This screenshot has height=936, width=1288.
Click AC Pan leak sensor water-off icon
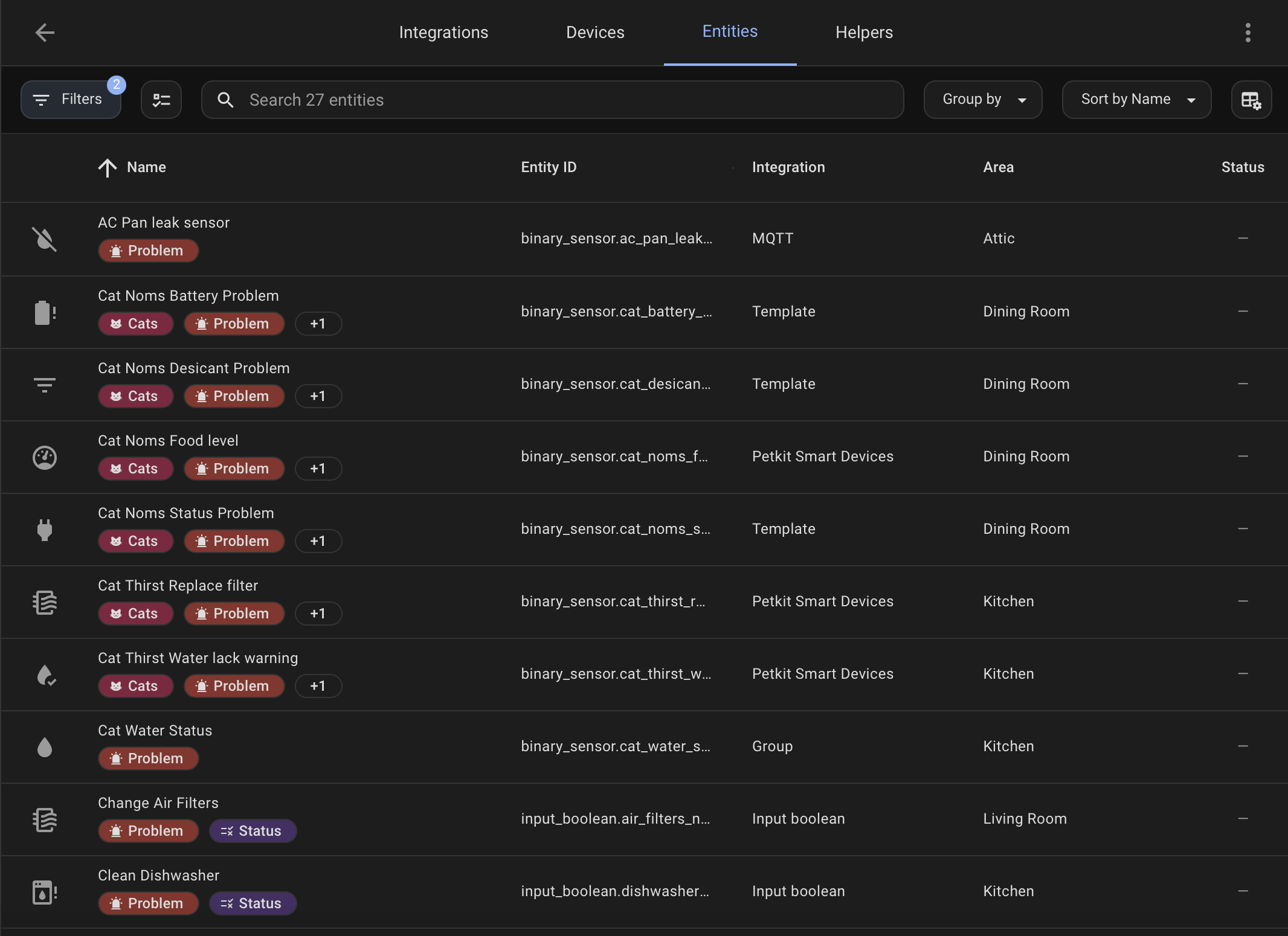44,239
